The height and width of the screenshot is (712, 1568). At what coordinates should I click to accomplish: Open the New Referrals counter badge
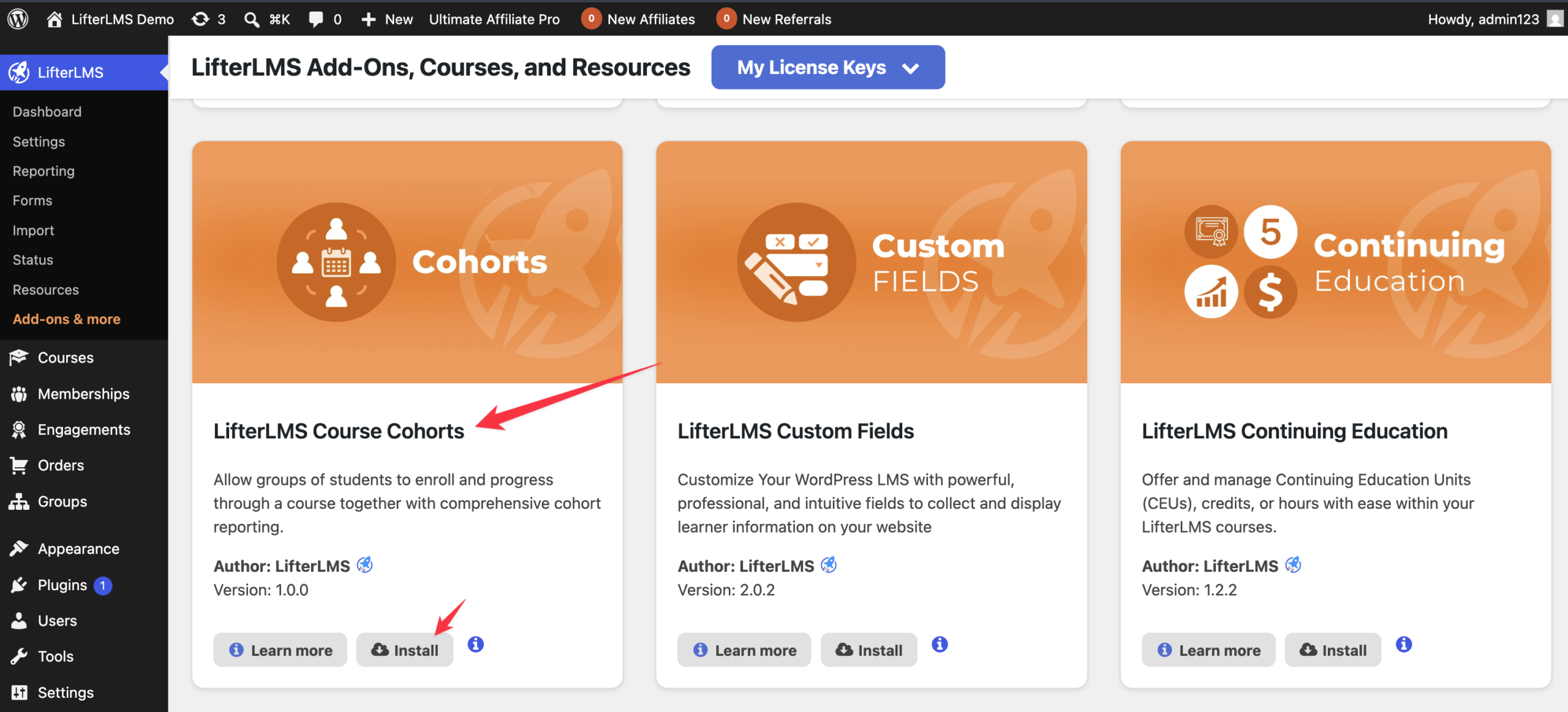[726, 18]
